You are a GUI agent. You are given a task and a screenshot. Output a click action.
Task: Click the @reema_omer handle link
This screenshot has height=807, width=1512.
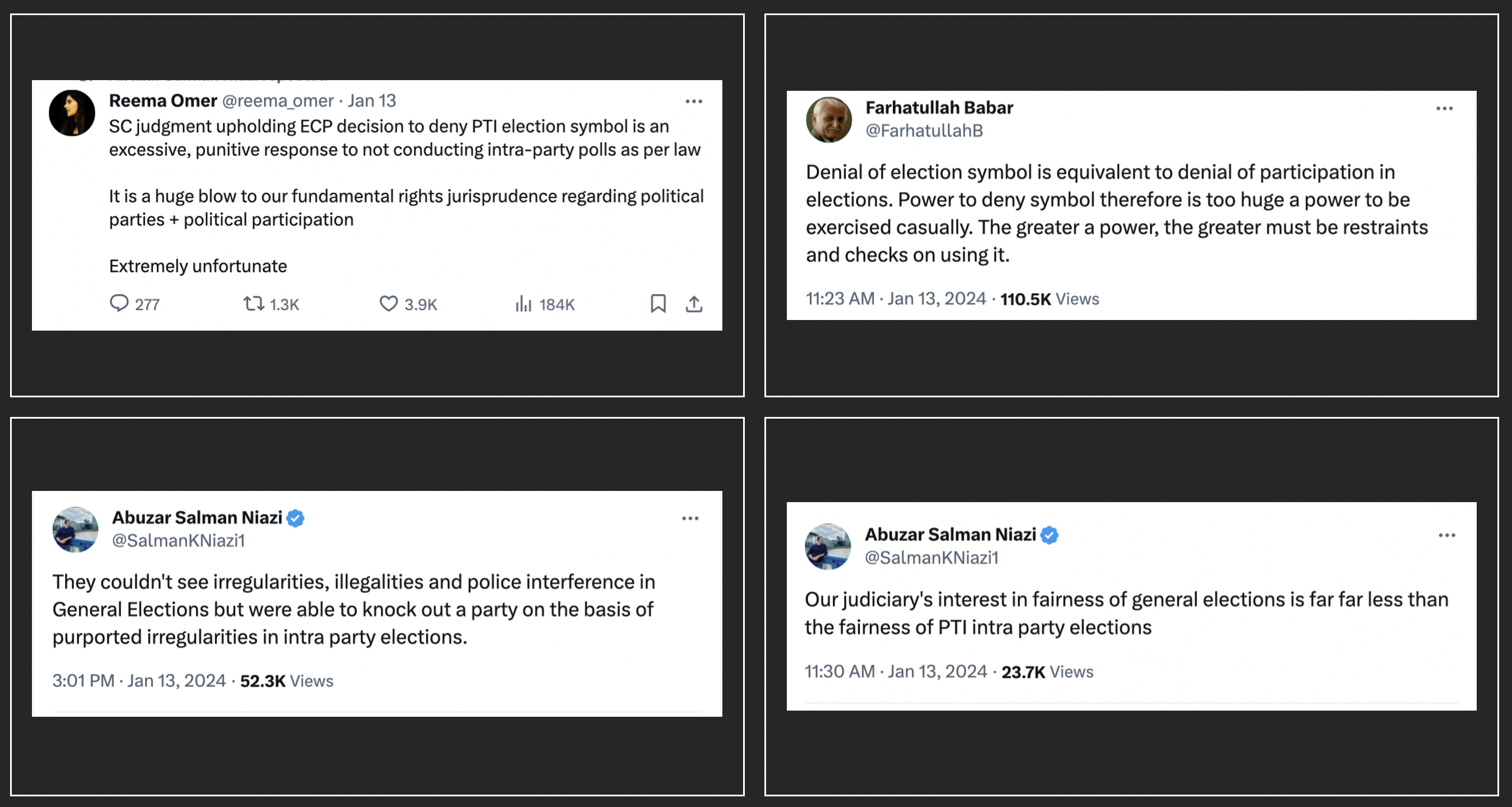click(x=277, y=101)
